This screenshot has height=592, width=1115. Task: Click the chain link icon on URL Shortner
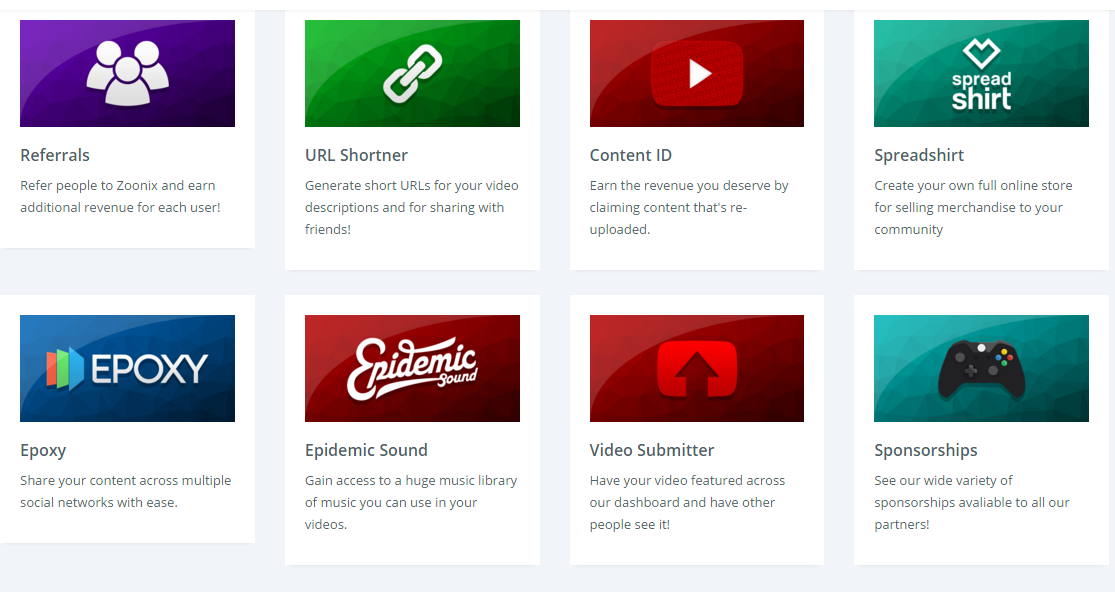point(412,73)
